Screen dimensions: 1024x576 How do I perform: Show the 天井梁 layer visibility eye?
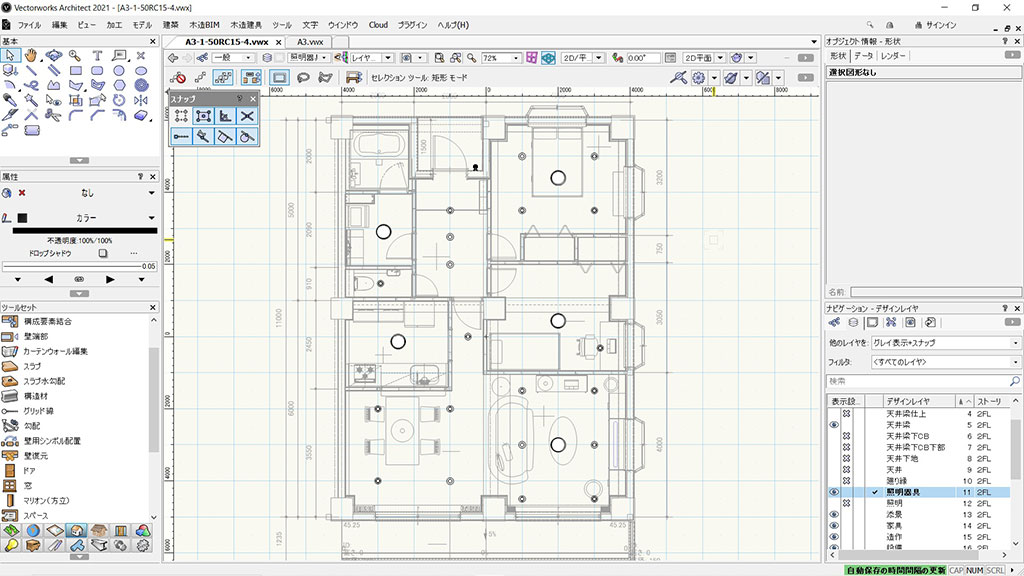click(x=833, y=424)
